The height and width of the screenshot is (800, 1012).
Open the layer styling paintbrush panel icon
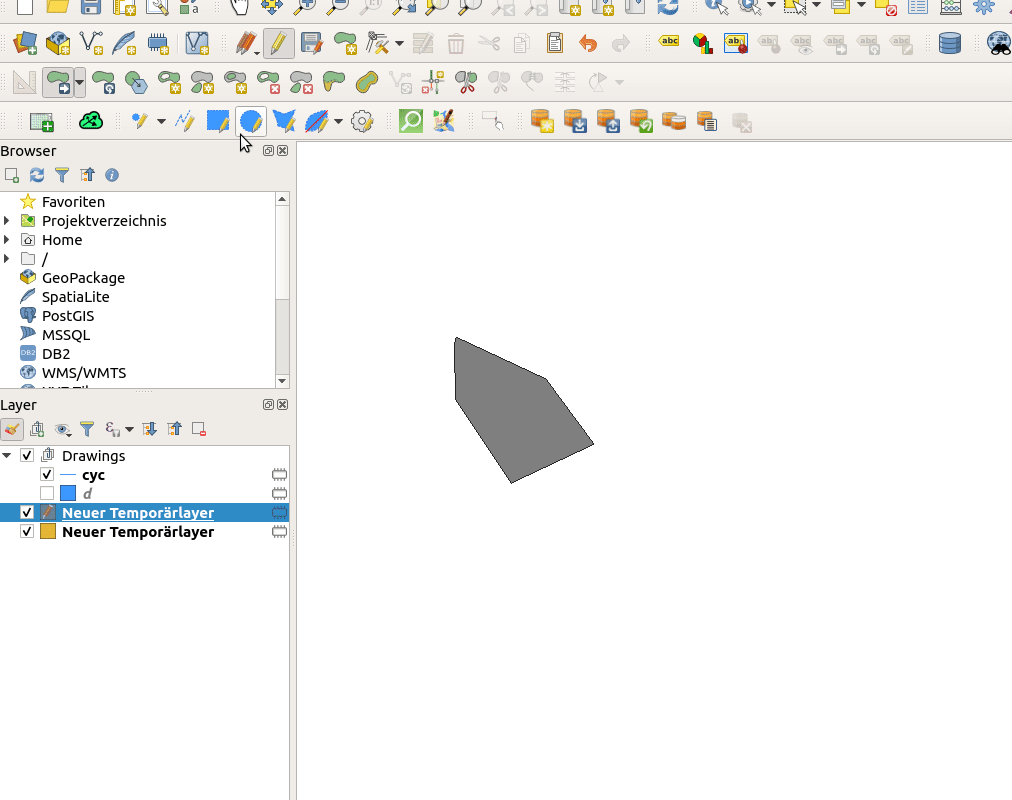pos(12,429)
